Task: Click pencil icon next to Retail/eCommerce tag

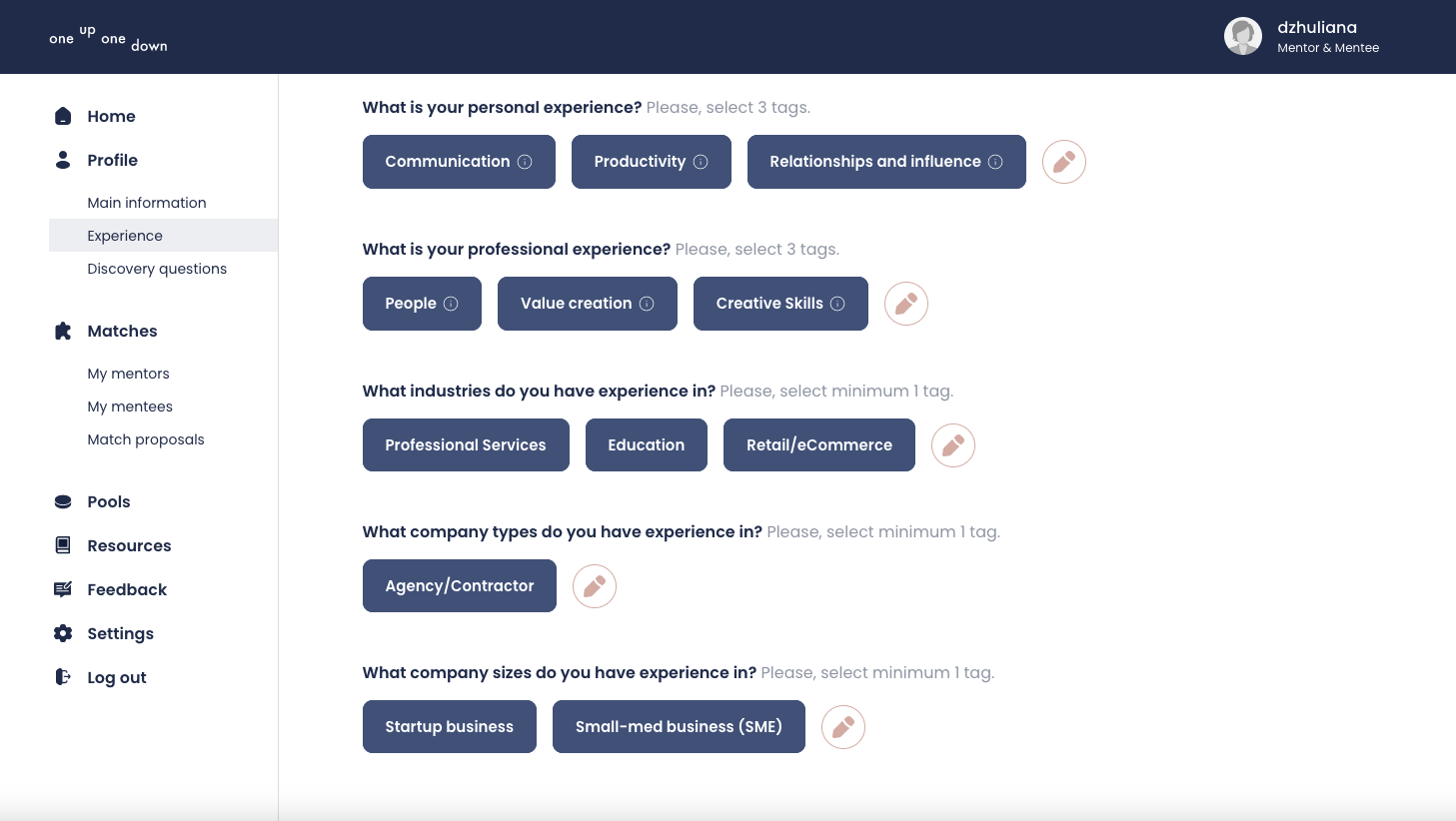Action: (x=953, y=445)
